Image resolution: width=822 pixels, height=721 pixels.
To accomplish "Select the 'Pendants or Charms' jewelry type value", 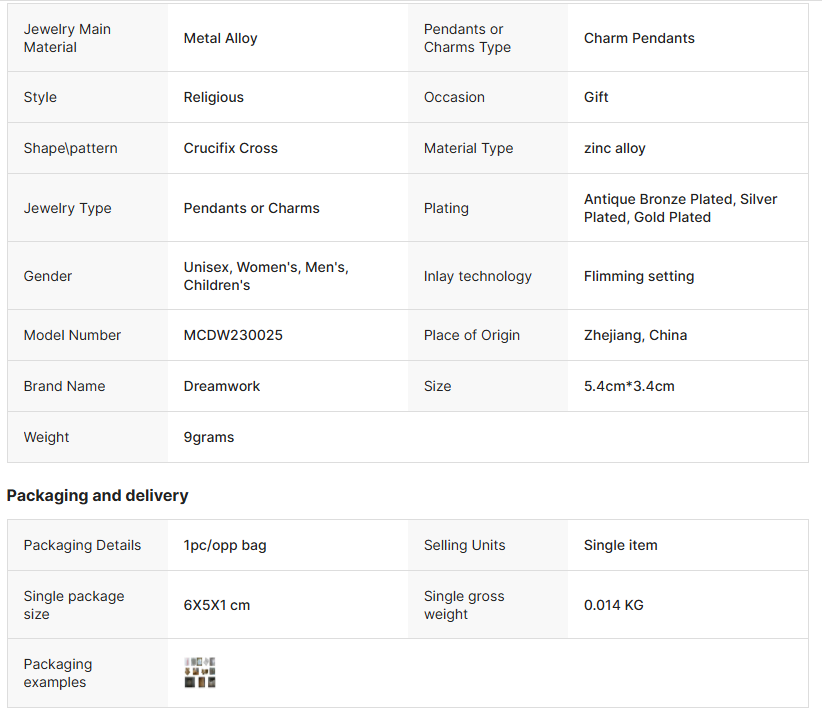I will click(x=251, y=208).
